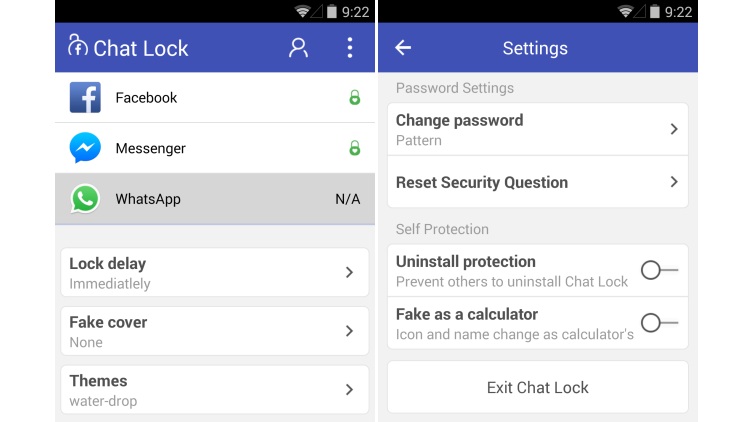Enable the Fake as a calculator switch
Viewport: 730px width, 422px height.
659,322
